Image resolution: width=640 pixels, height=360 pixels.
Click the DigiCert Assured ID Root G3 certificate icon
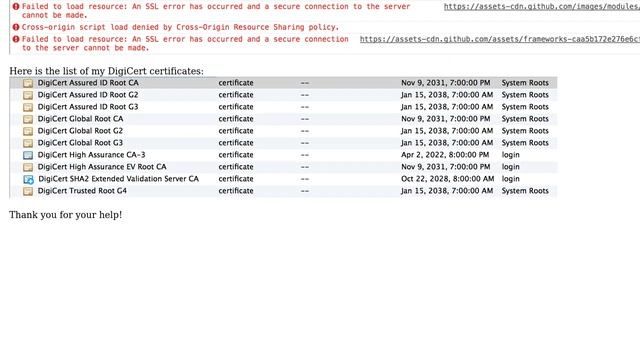pos(28,107)
